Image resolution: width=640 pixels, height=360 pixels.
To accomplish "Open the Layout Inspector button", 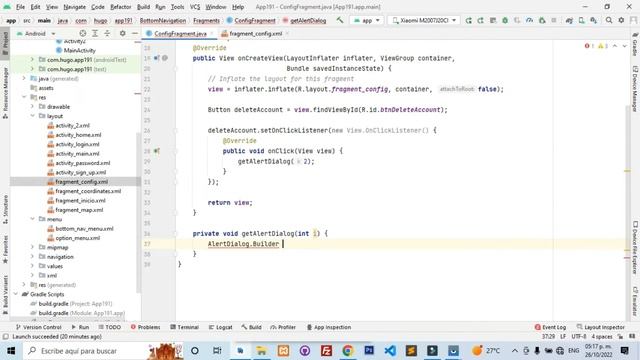I will [x=600, y=327].
